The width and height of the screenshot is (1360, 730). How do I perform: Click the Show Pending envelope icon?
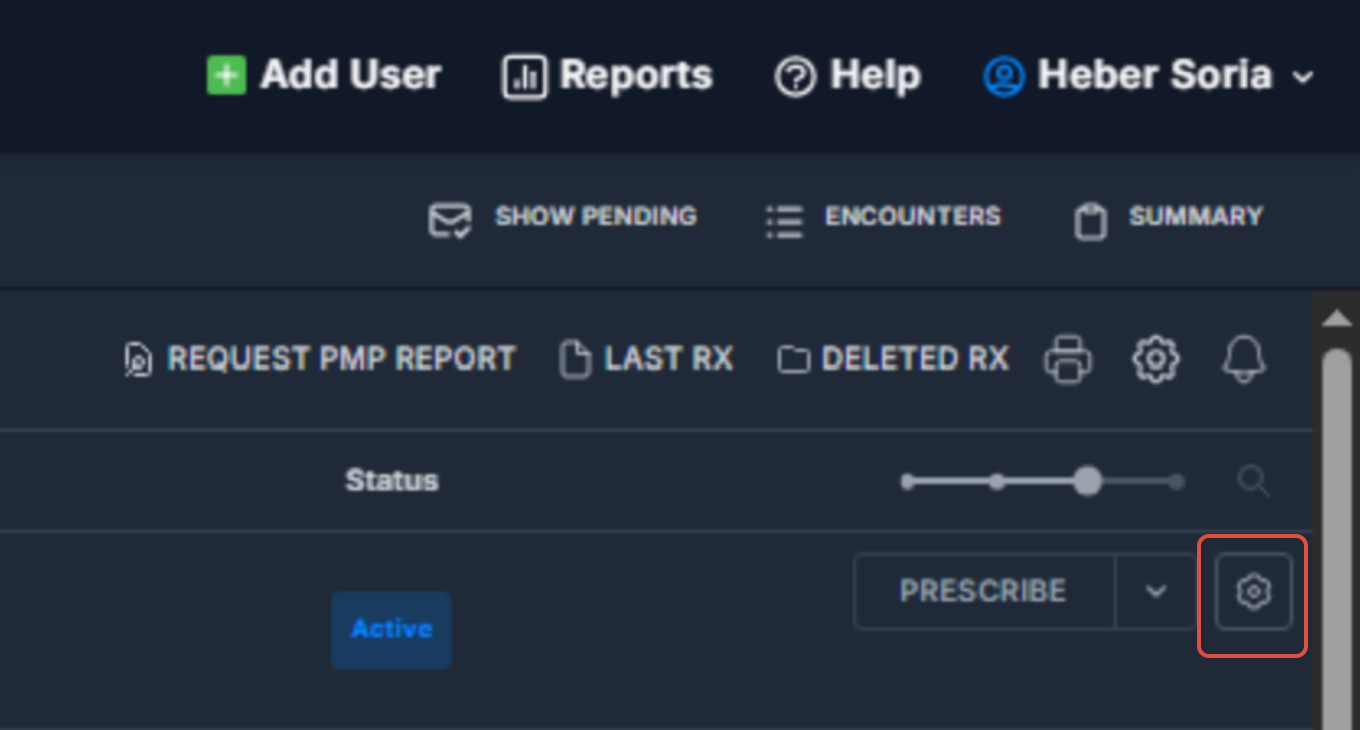(450, 220)
